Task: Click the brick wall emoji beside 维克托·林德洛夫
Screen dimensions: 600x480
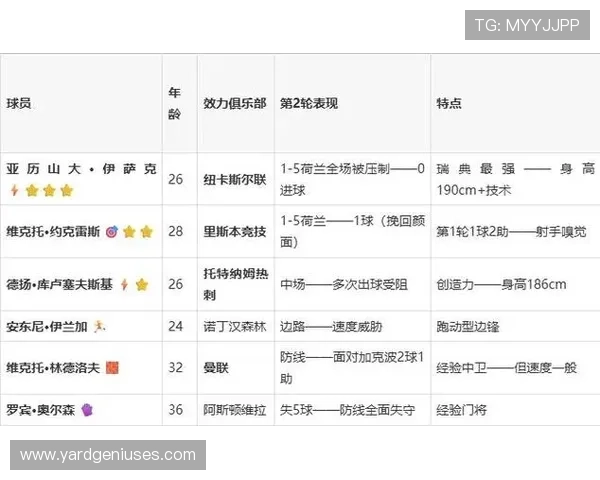Action: pyautogui.click(x=112, y=368)
